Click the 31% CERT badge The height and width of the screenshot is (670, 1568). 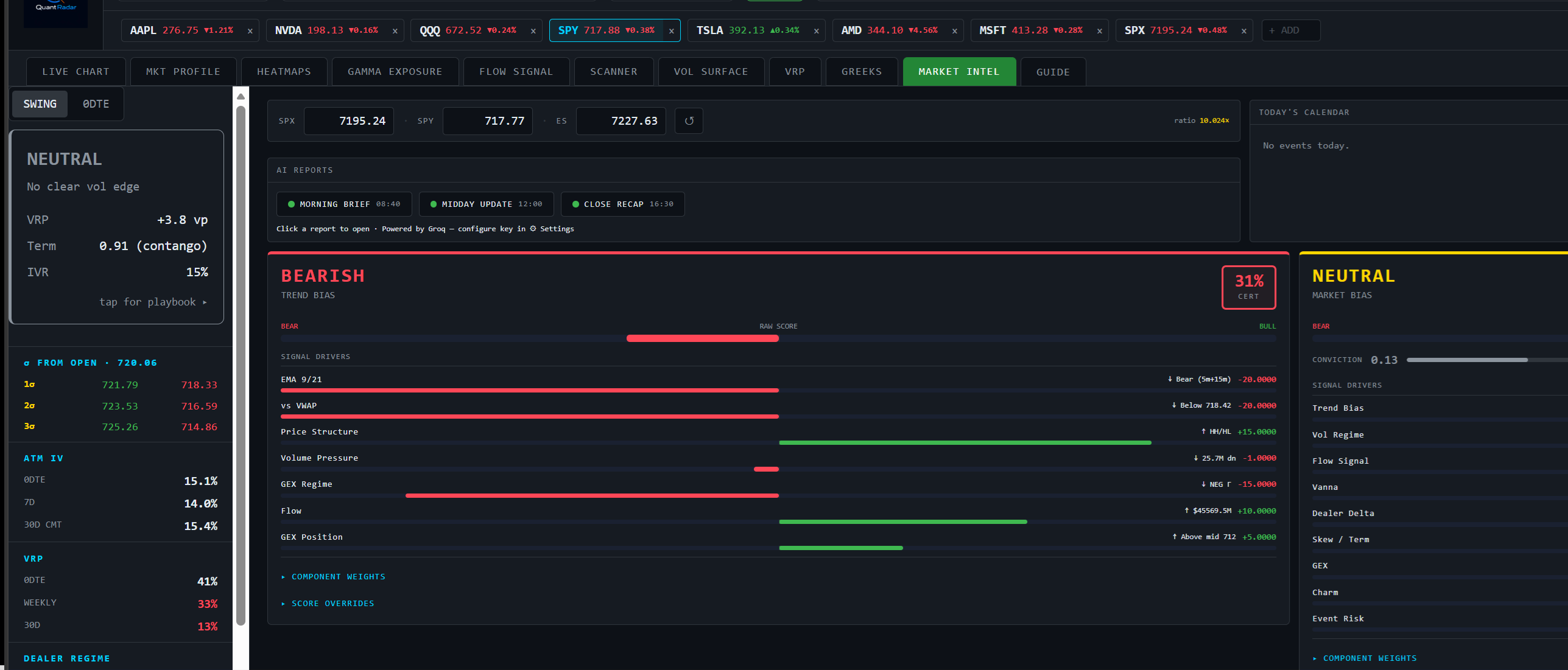(1249, 287)
